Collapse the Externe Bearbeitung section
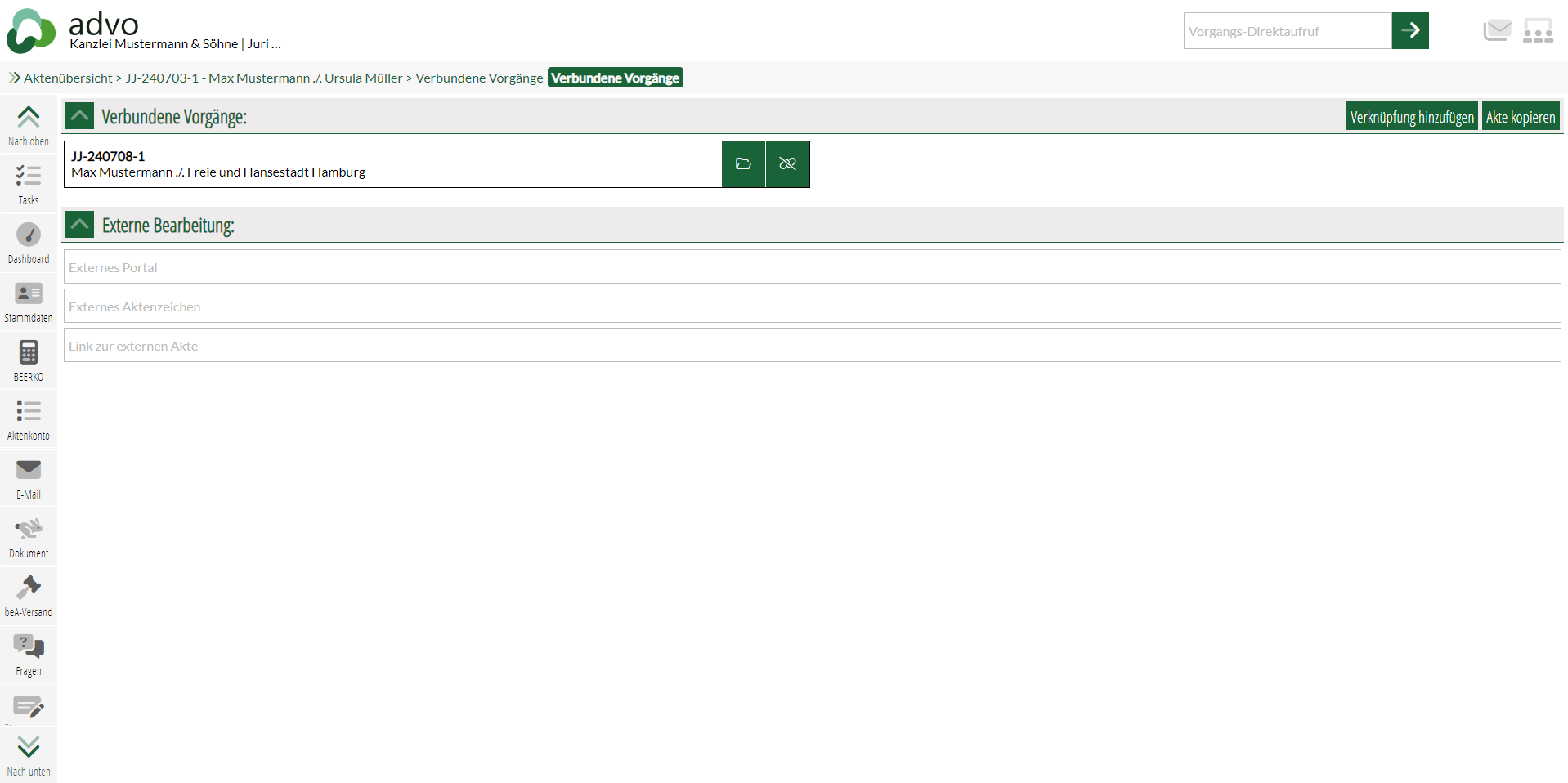The image size is (1568, 783). [x=80, y=225]
